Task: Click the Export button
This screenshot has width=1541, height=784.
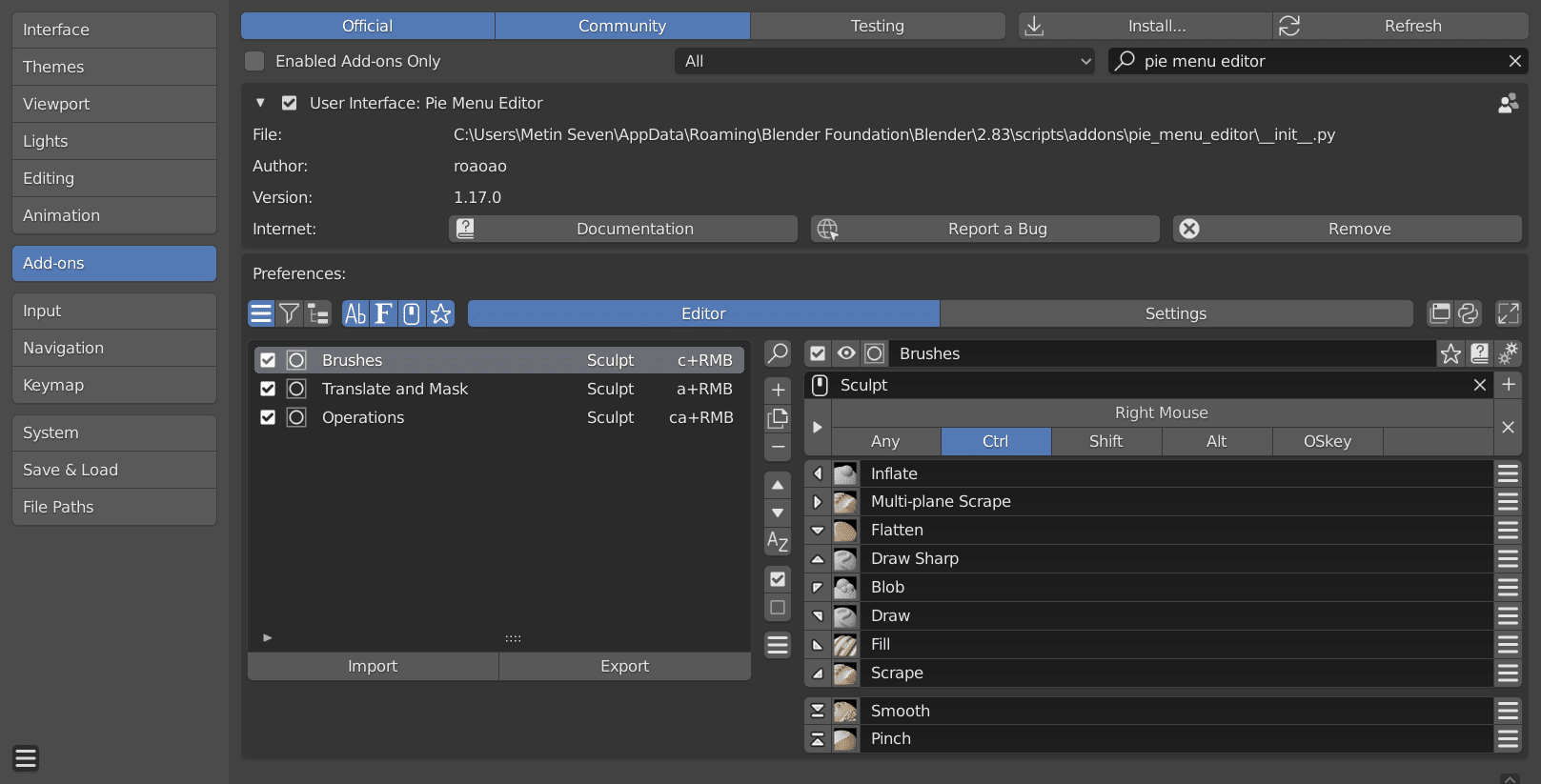Action: [x=624, y=666]
